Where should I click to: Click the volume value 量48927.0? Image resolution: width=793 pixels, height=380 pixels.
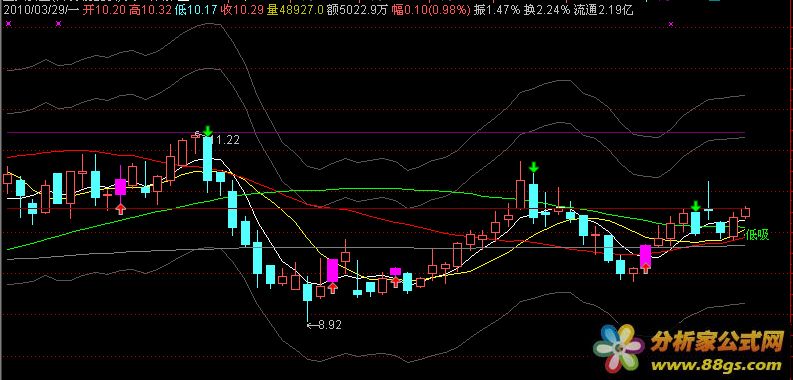(295, 10)
